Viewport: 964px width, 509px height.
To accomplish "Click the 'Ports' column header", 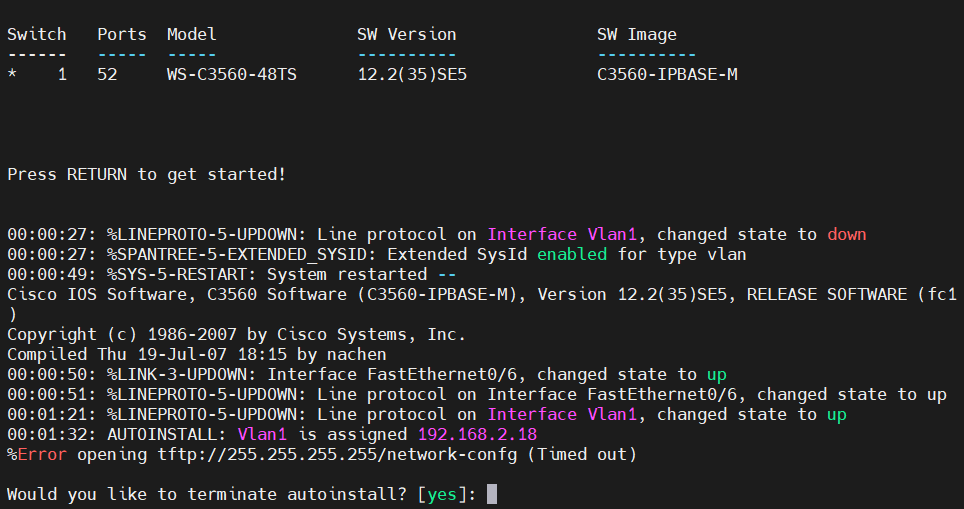I will (x=122, y=34).
